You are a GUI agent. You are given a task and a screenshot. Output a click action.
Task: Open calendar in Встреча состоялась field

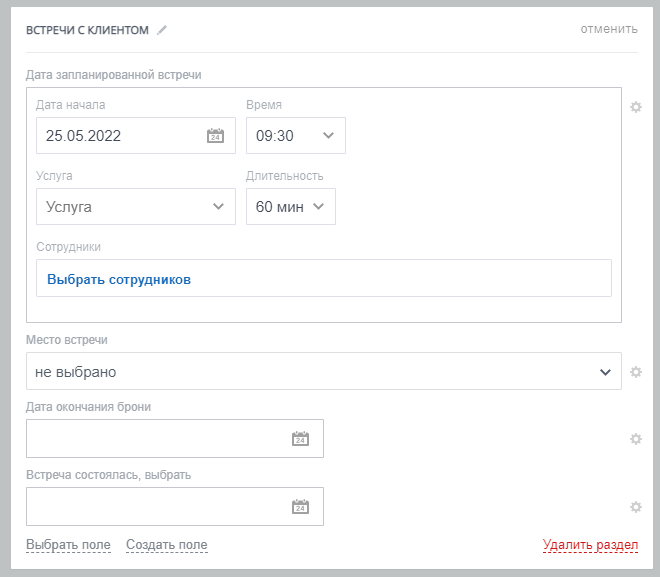point(300,506)
